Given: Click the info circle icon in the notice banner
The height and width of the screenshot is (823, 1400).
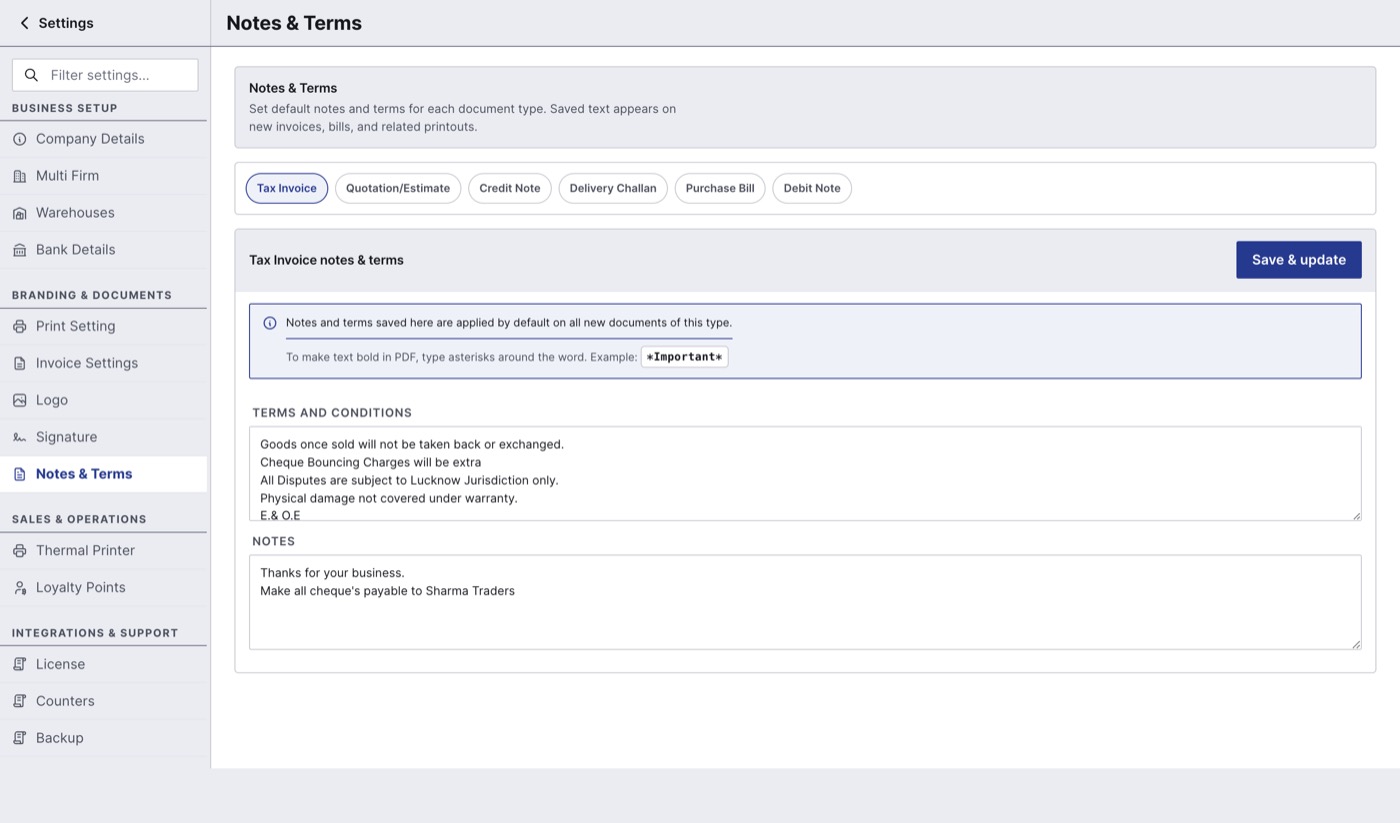Looking at the screenshot, I should [270, 323].
